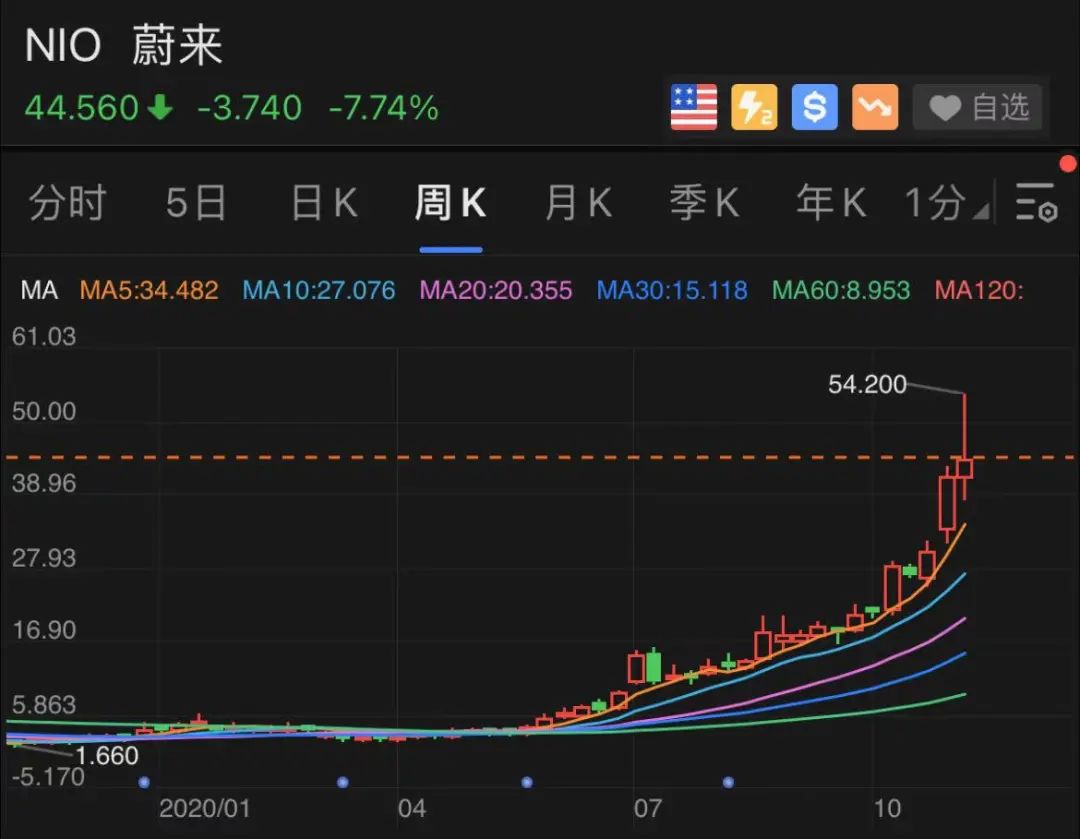Screen dimensions: 1080x839
Task: Tap the 16.90 price axis label
Action: (43, 630)
